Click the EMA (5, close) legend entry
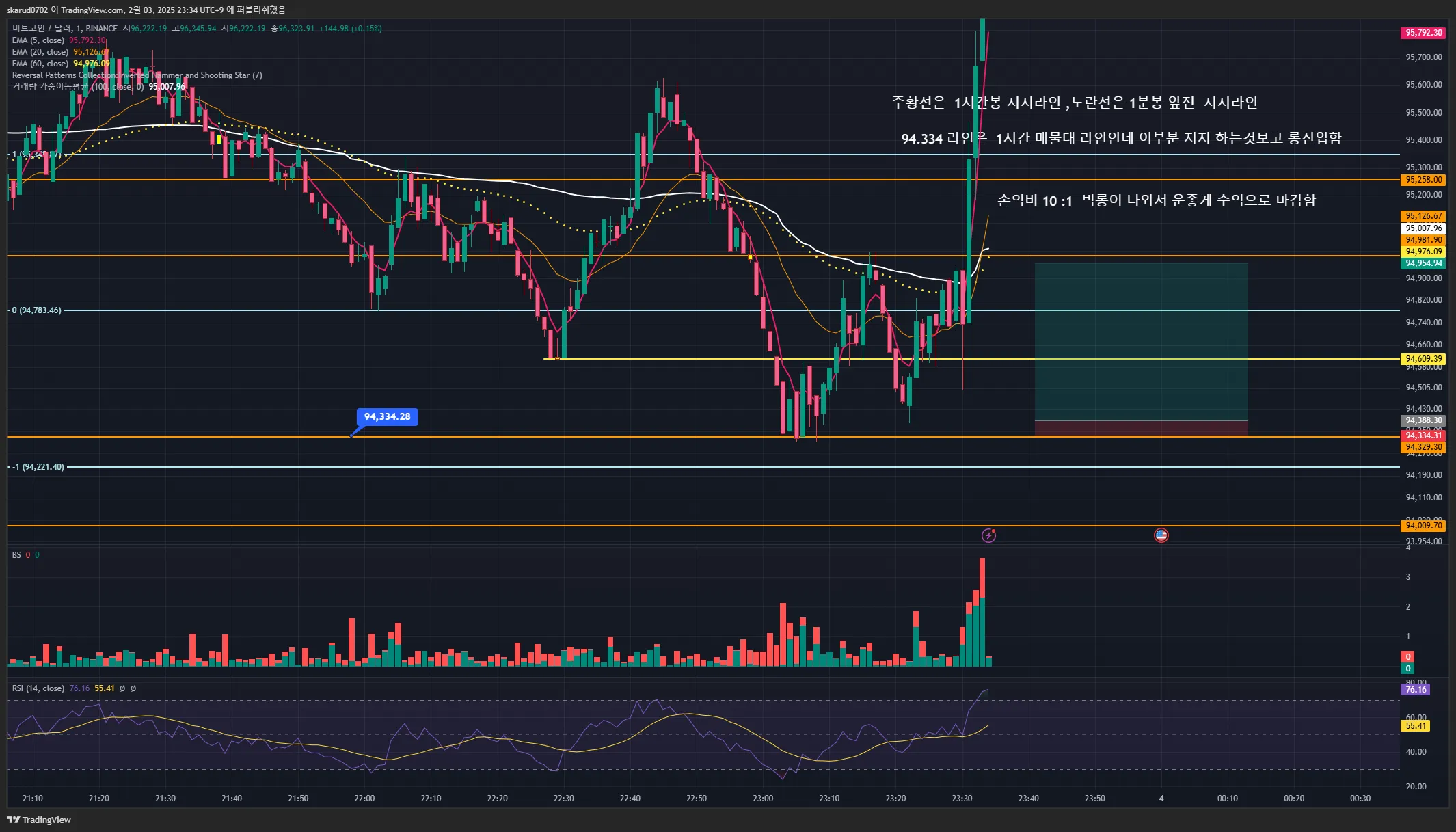This screenshot has width=1456, height=832. [38, 40]
